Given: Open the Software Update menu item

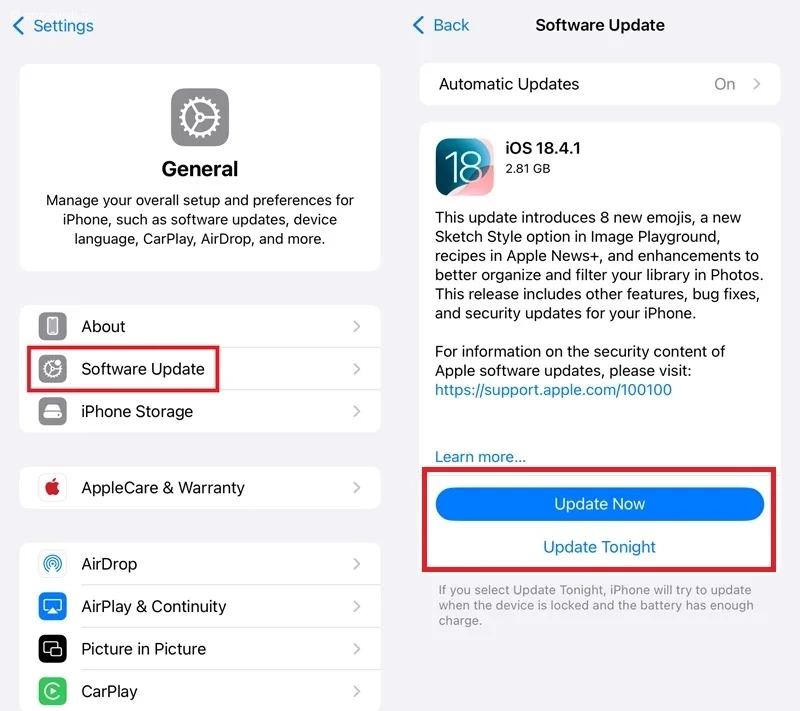Looking at the screenshot, I should pyautogui.click(x=143, y=369).
